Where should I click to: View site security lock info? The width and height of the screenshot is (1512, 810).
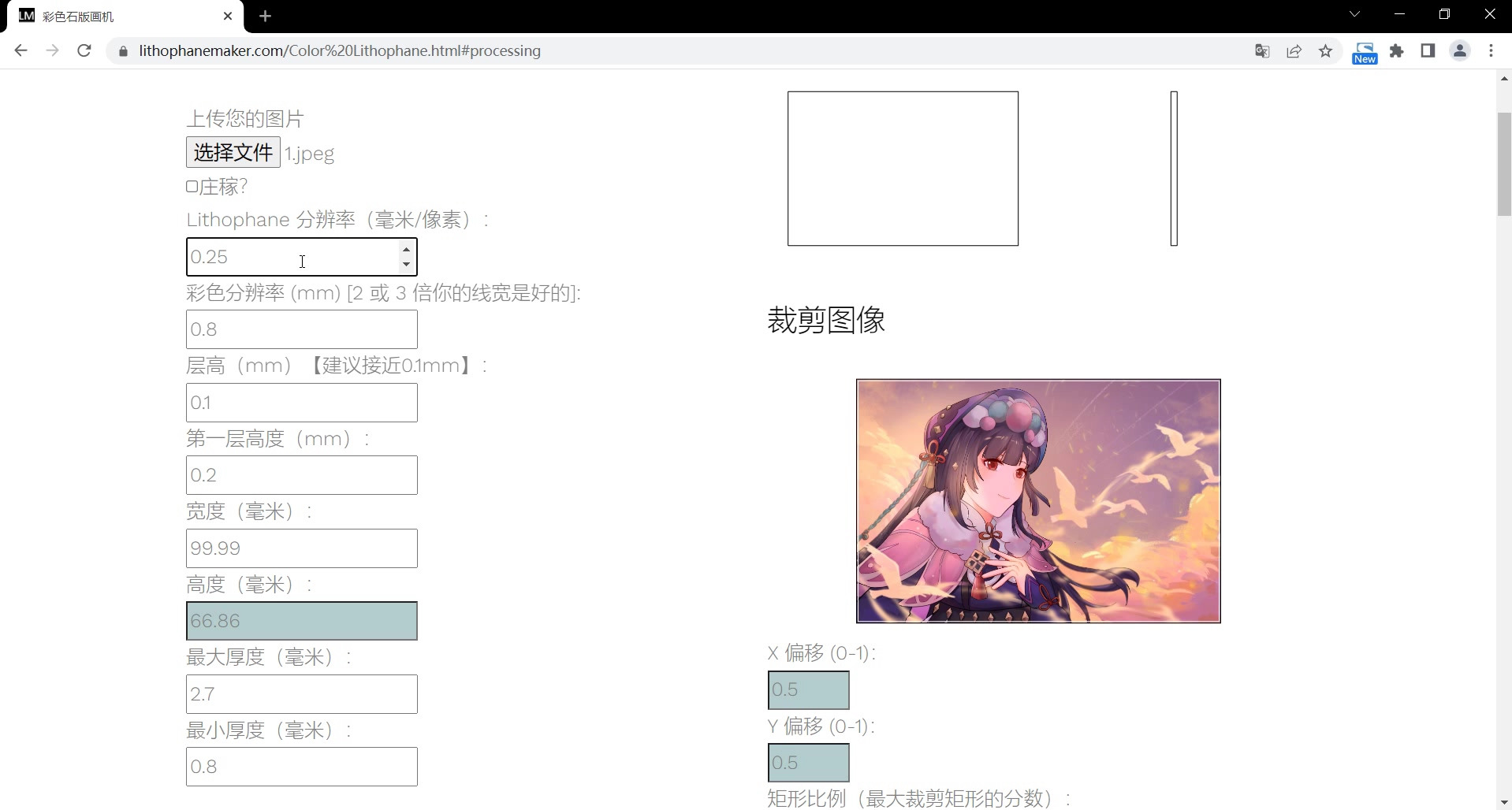(x=122, y=51)
